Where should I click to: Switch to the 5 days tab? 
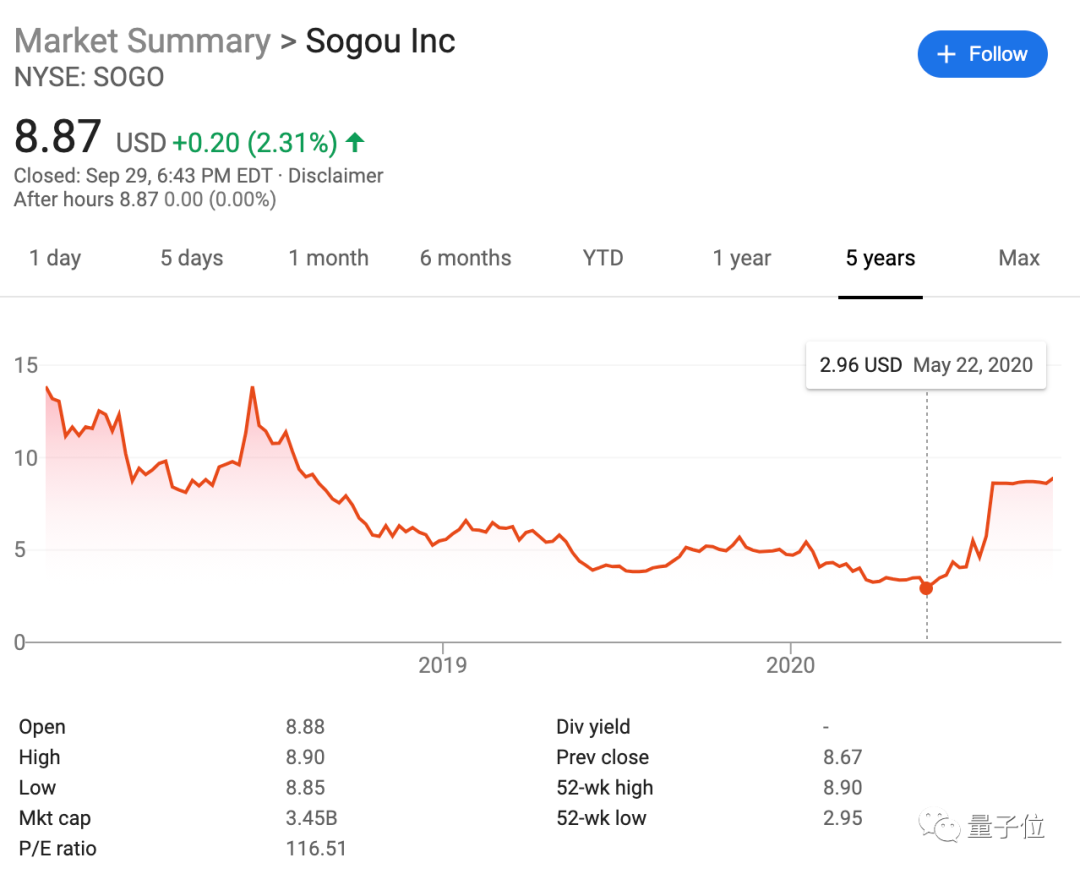pyautogui.click(x=191, y=258)
